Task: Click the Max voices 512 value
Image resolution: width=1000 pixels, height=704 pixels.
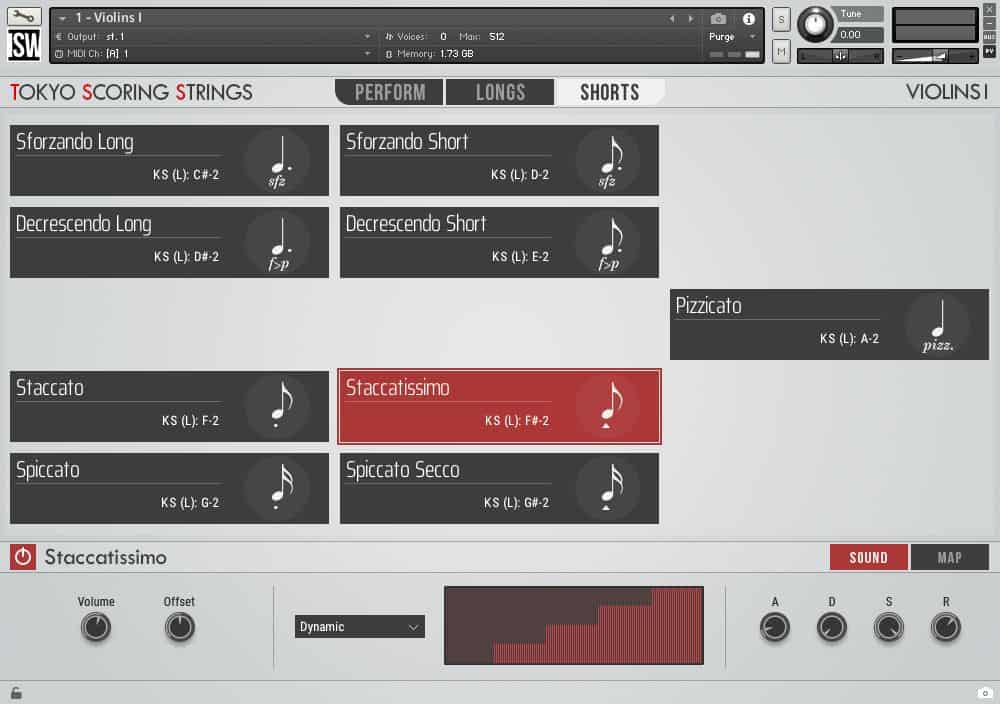Action: [x=497, y=36]
